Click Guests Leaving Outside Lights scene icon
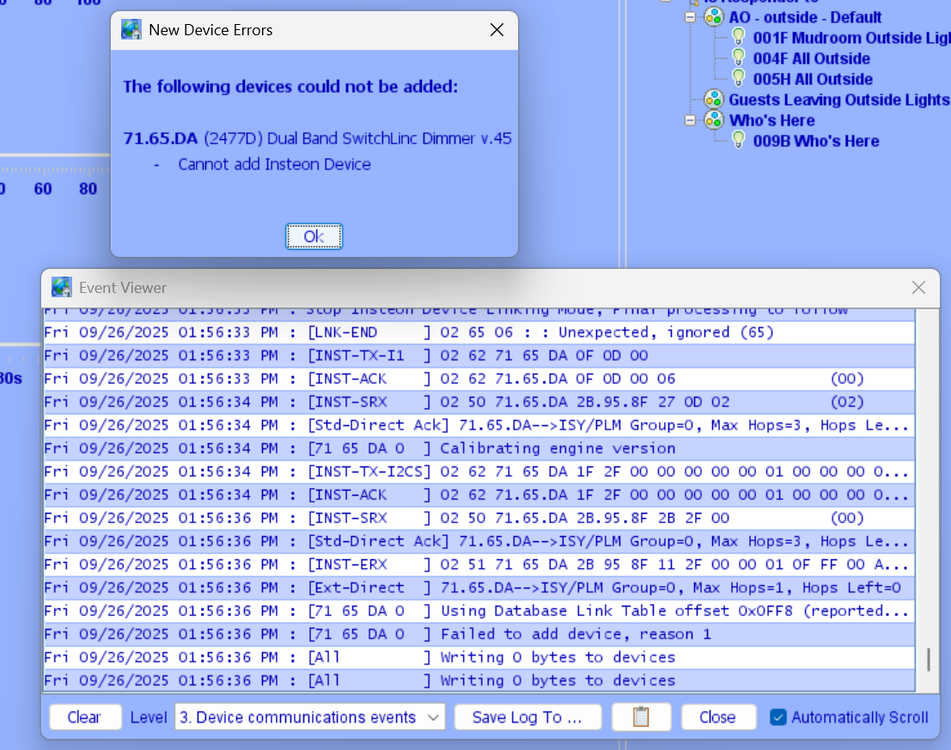The image size is (951, 750). pos(714,99)
